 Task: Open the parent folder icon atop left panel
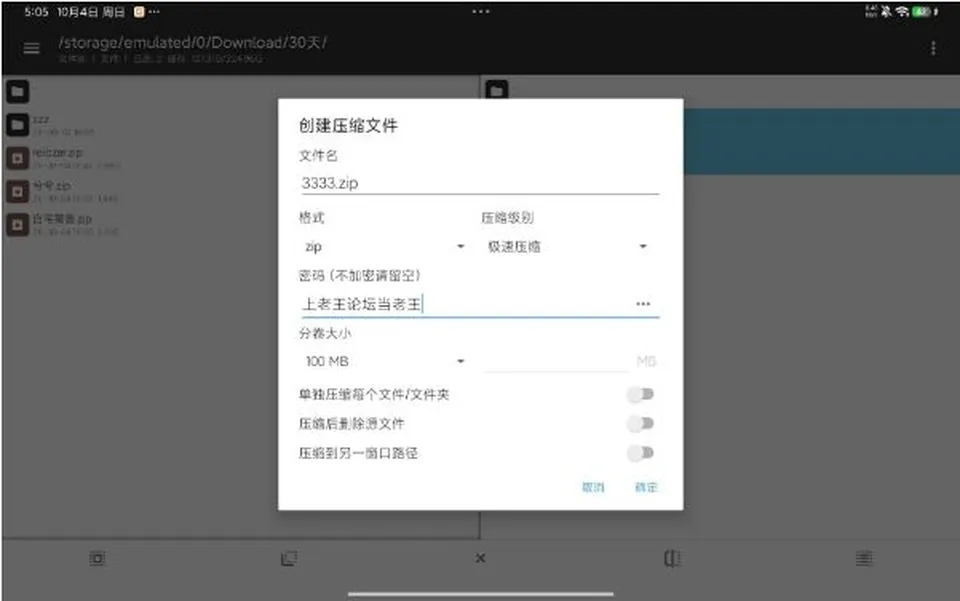pyautogui.click(x=18, y=92)
